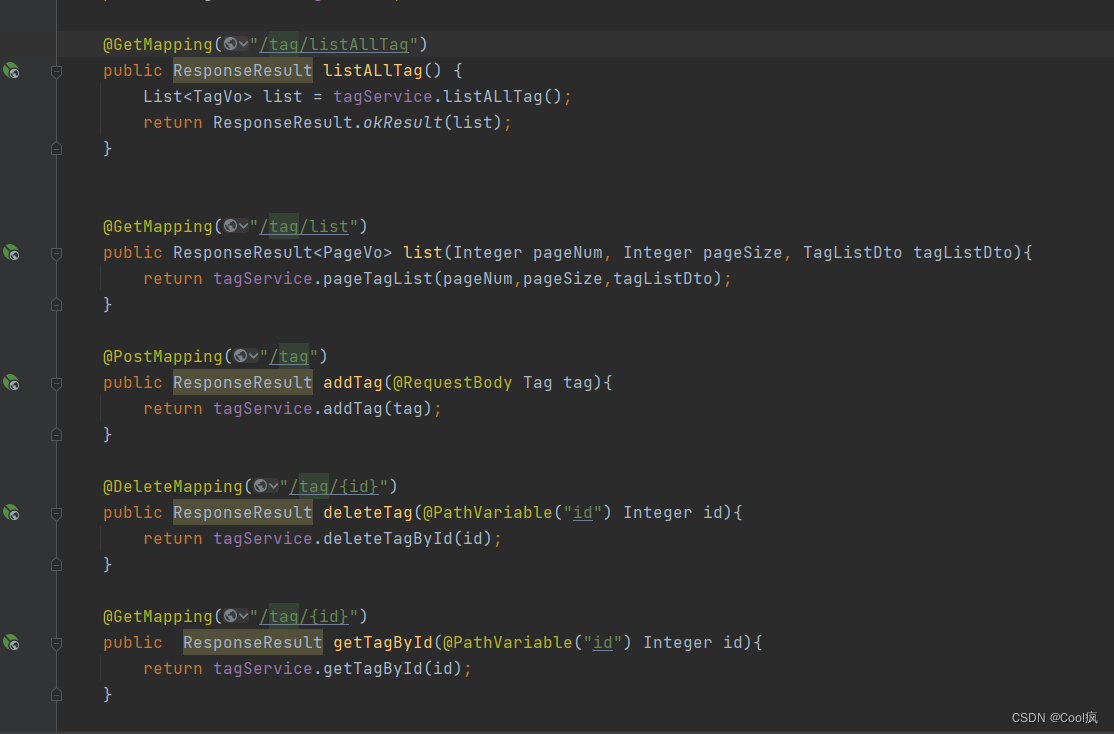Click fold end marker closing addTag method
Image resolution: width=1114 pixels, height=734 pixels.
[x=56, y=435]
